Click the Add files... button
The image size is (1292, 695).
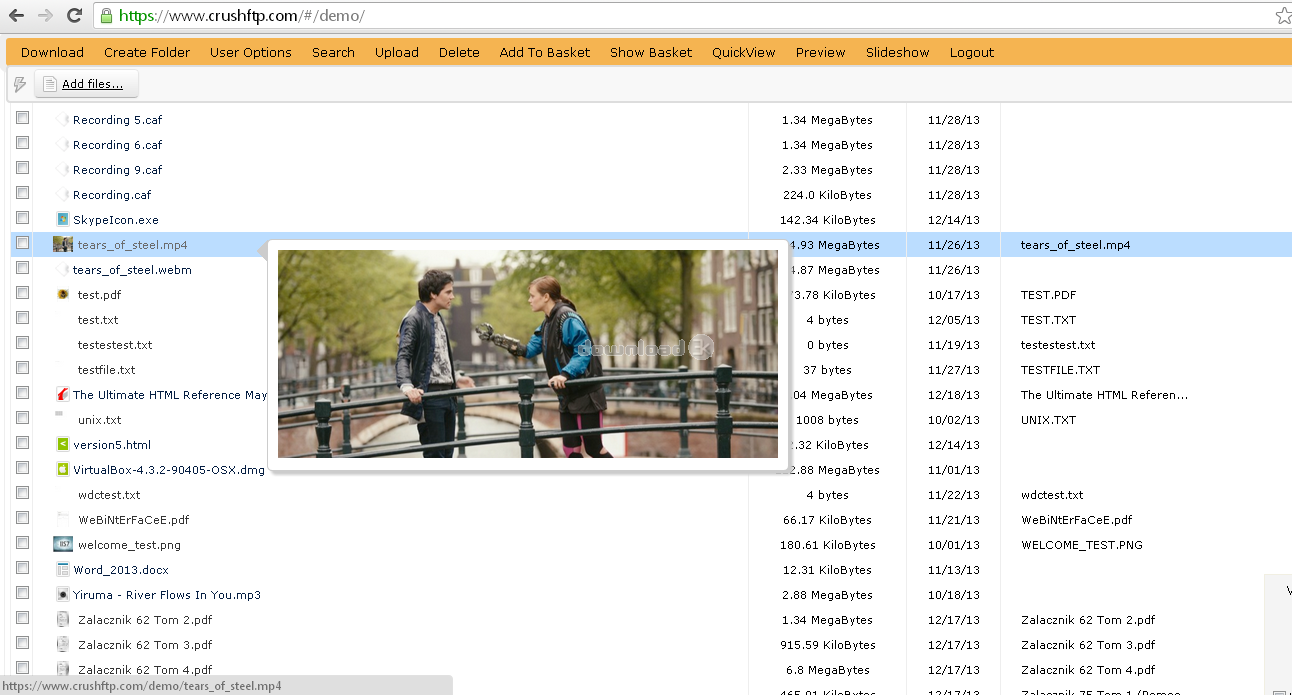click(86, 84)
